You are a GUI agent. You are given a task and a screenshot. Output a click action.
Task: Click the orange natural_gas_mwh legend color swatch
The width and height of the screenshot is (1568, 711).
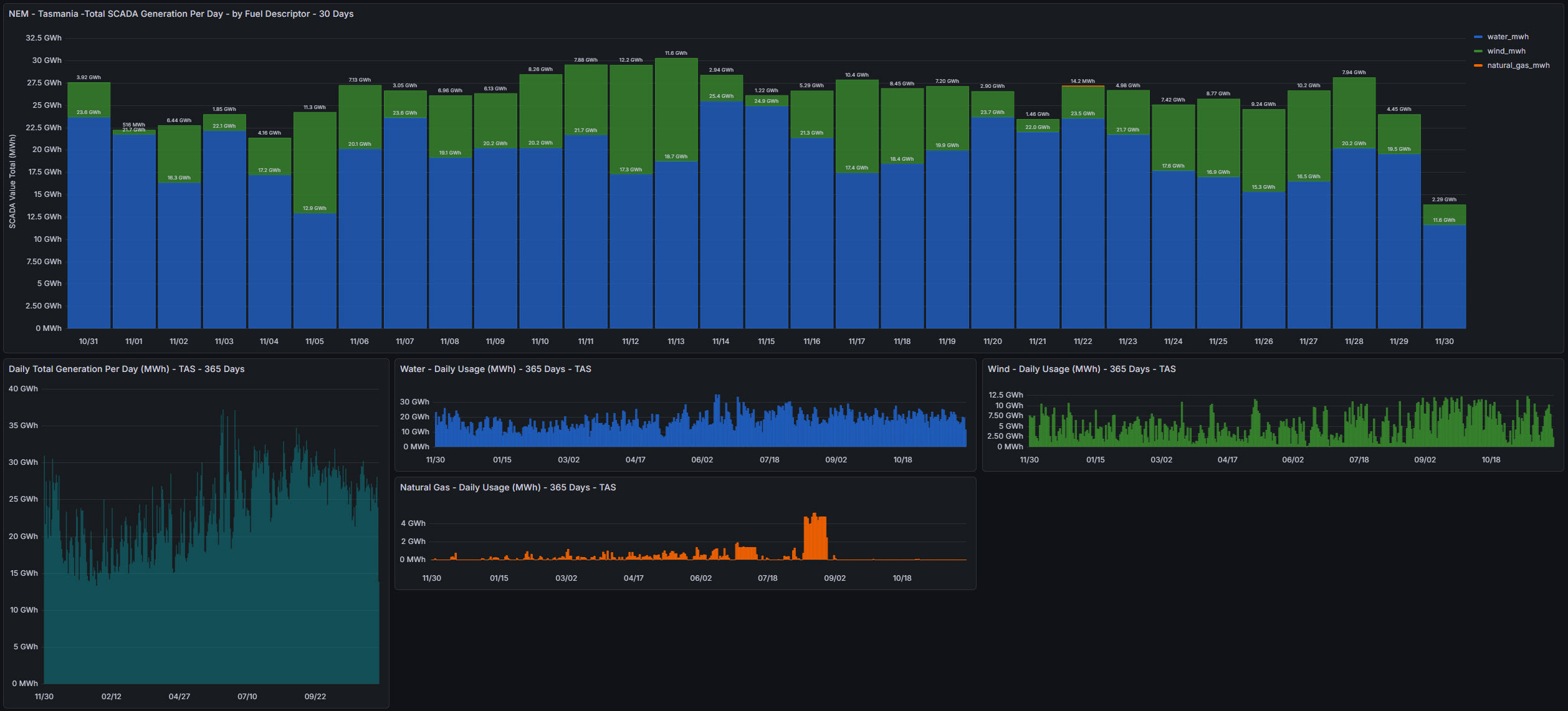(x=1478, y=65)
